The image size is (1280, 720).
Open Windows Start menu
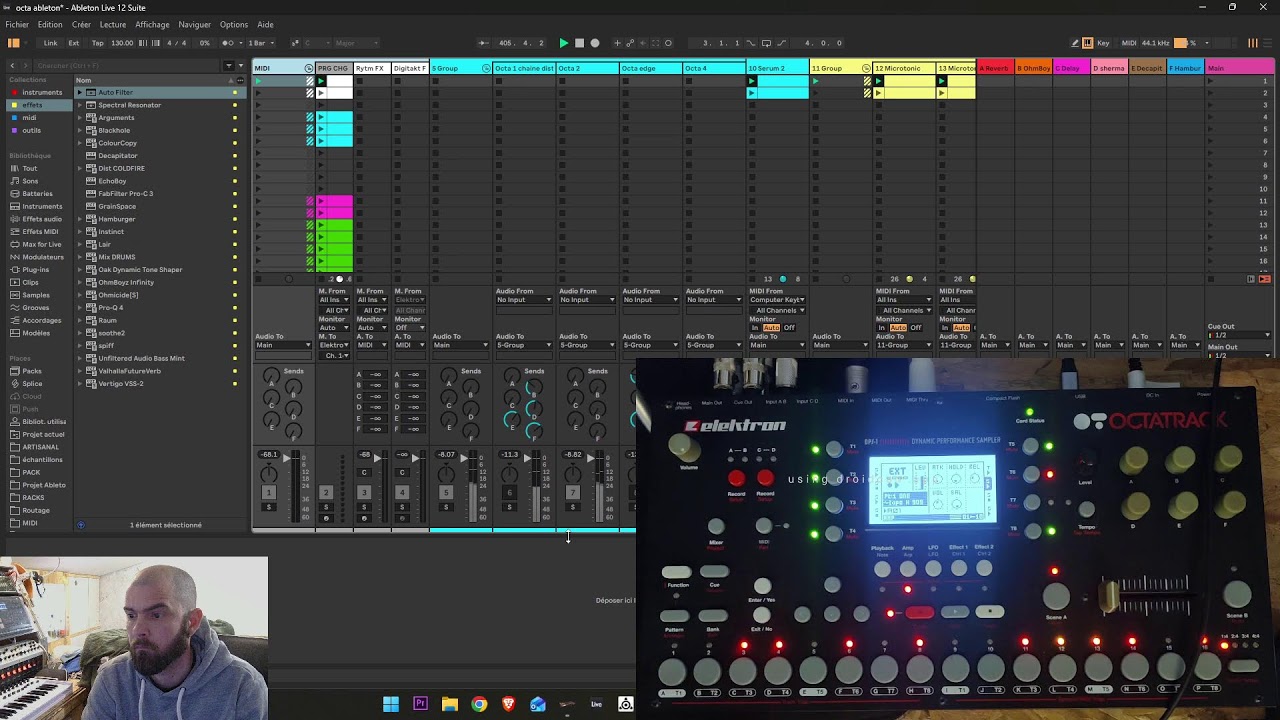(391, 704)
